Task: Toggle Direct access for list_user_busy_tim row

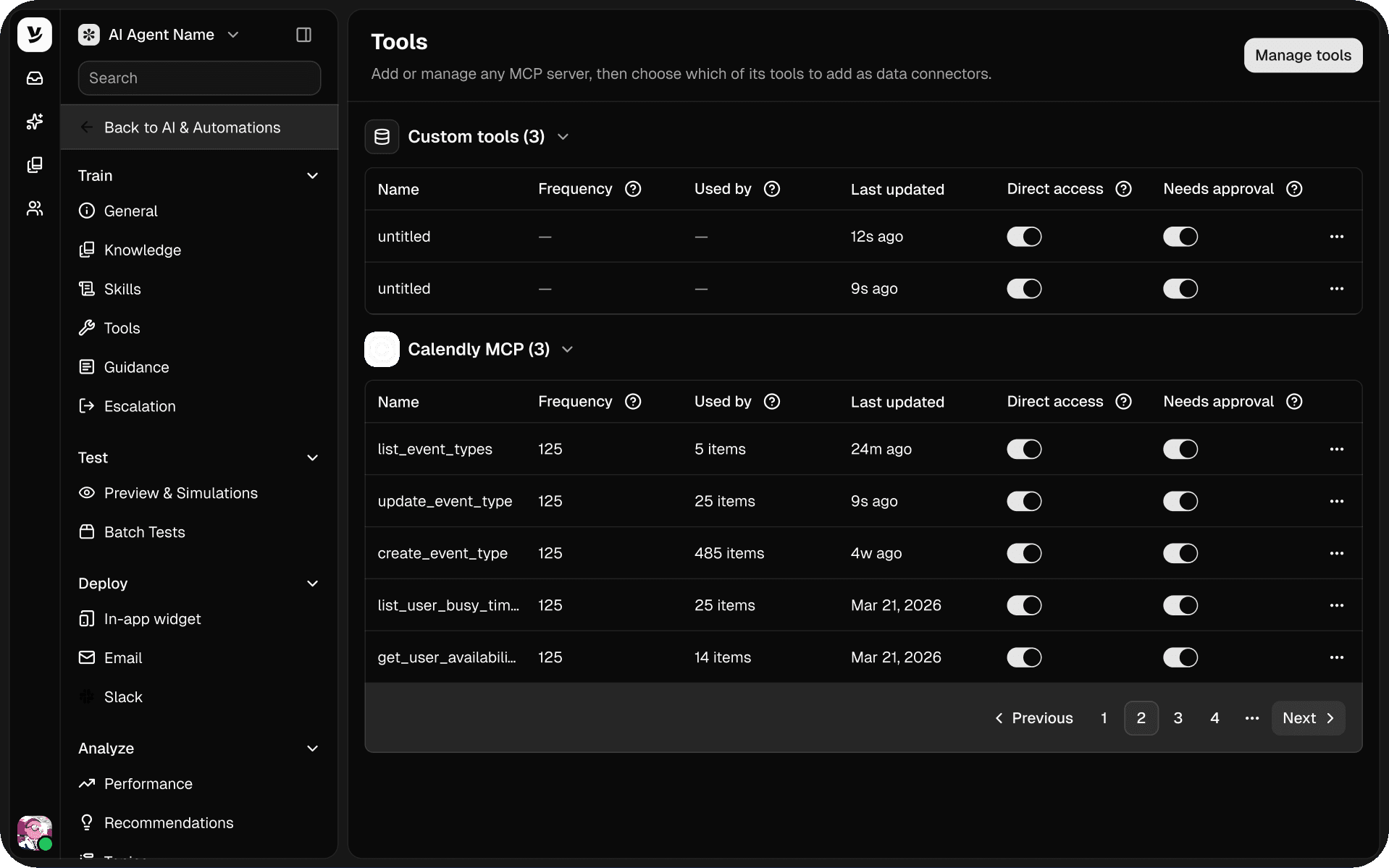Action: 1024,606
